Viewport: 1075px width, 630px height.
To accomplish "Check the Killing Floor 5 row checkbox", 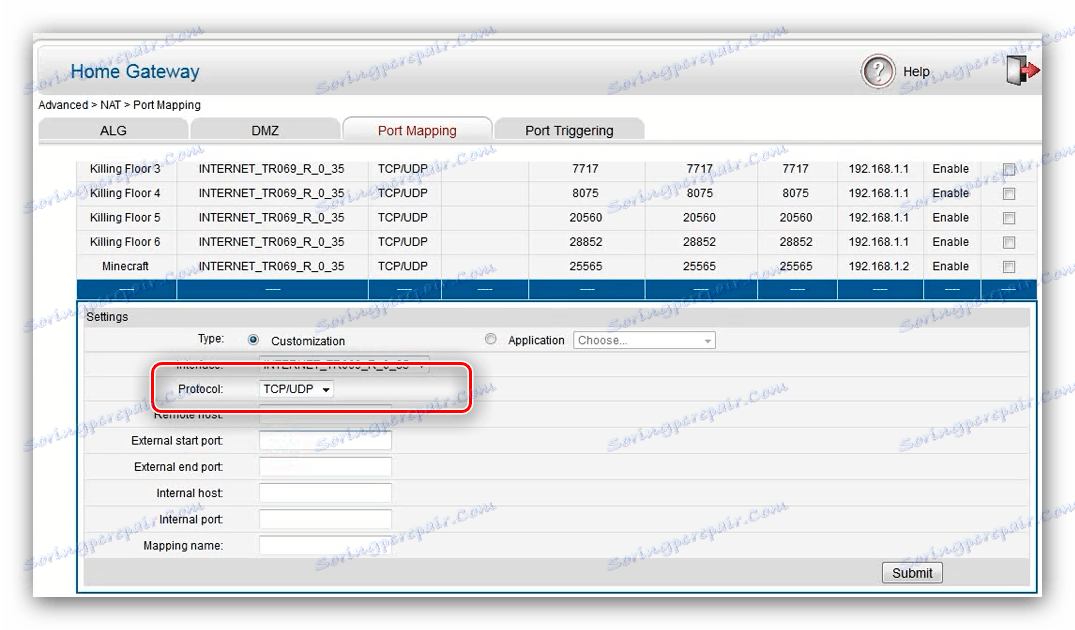I will pos(1009,218).
